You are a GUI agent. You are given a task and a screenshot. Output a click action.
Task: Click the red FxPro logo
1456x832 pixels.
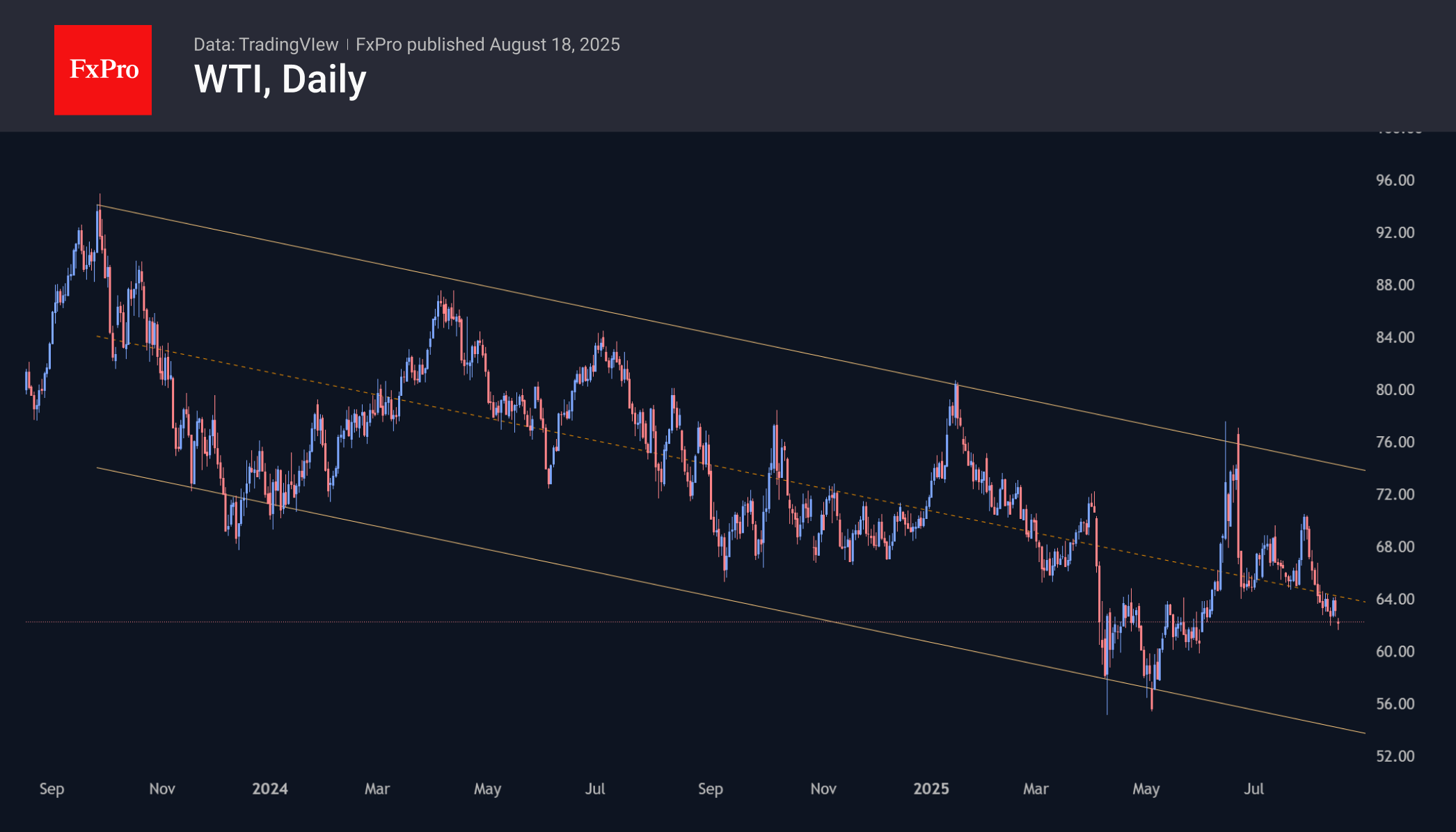click(x=103, y=70)
